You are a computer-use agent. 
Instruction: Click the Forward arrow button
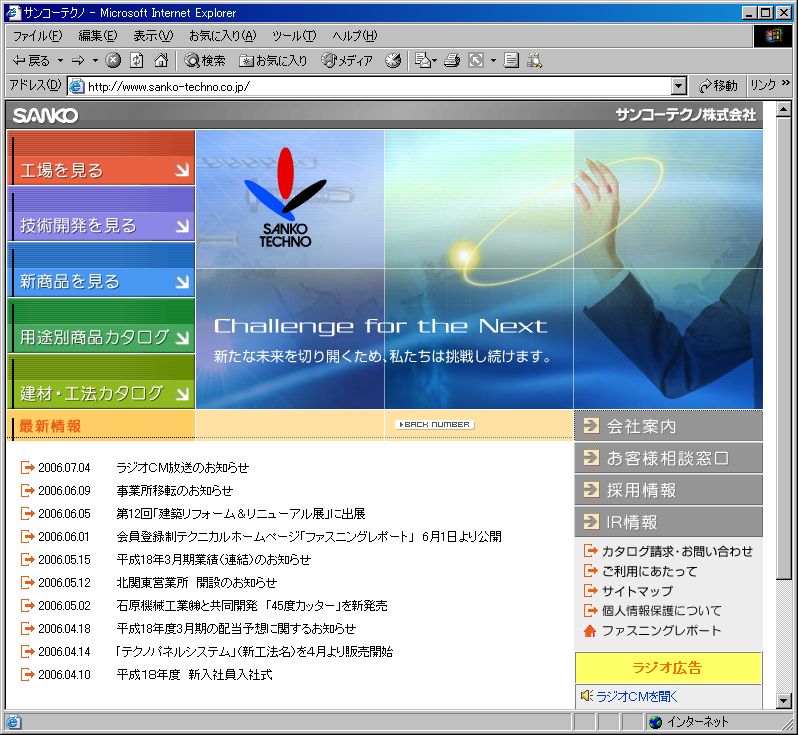78,61
